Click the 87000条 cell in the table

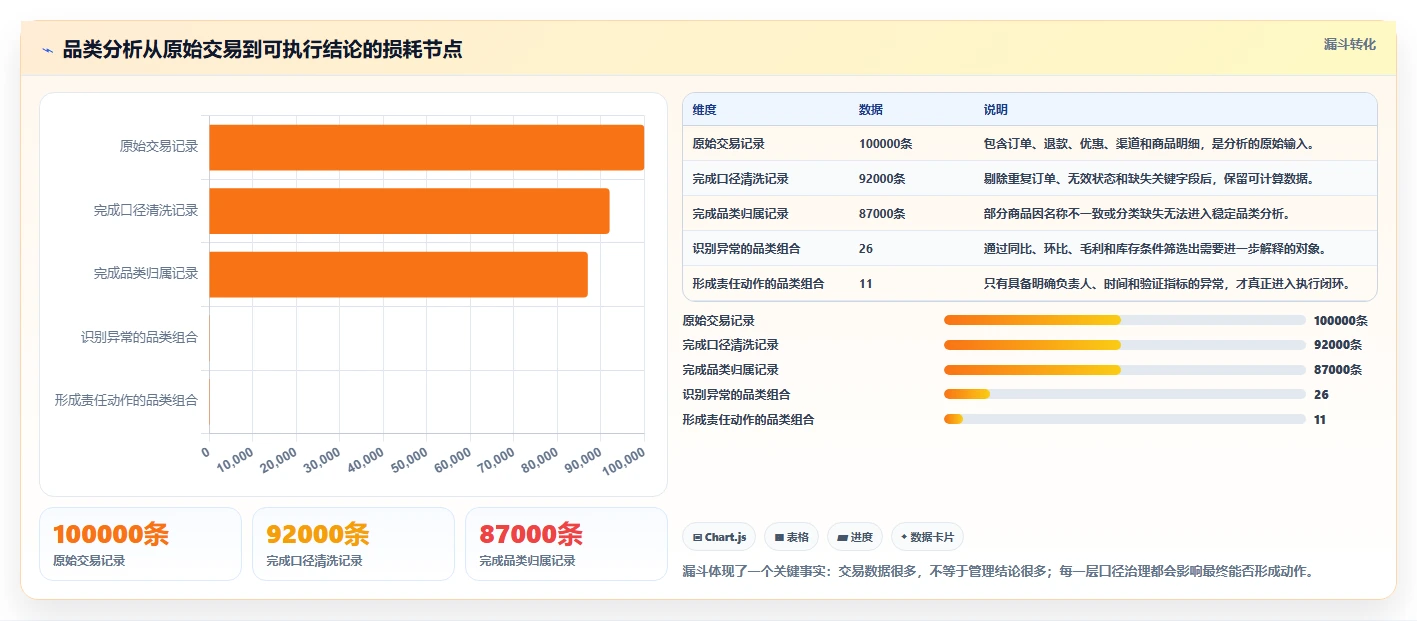click(882, 214)
